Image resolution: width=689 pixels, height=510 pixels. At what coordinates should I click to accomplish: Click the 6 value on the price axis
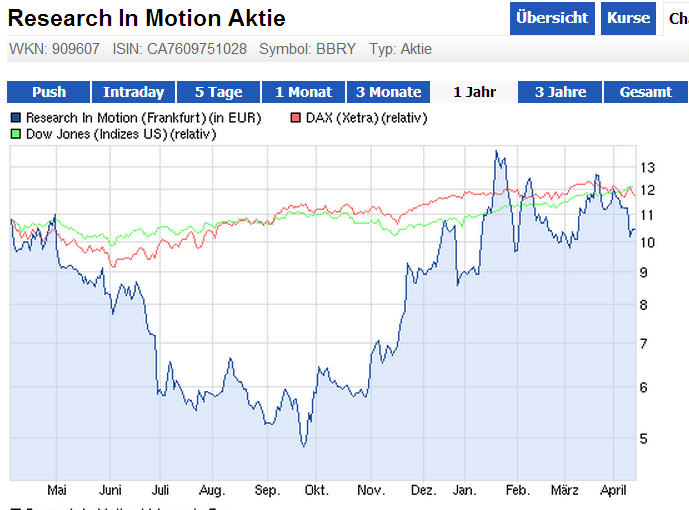pos(644,387)
